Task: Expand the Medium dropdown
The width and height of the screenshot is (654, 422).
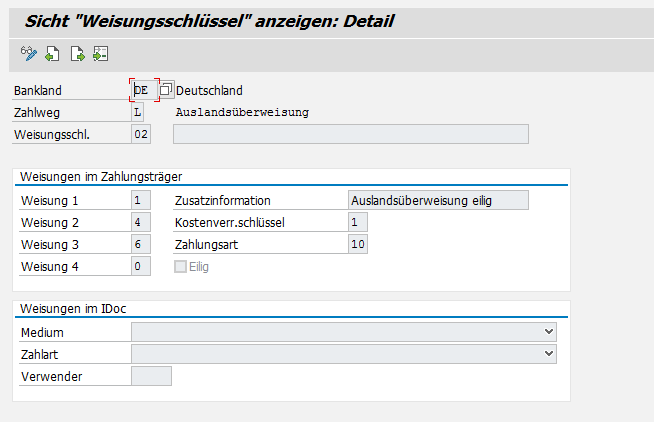Action: pyautogui.click(x=548, y=331)
